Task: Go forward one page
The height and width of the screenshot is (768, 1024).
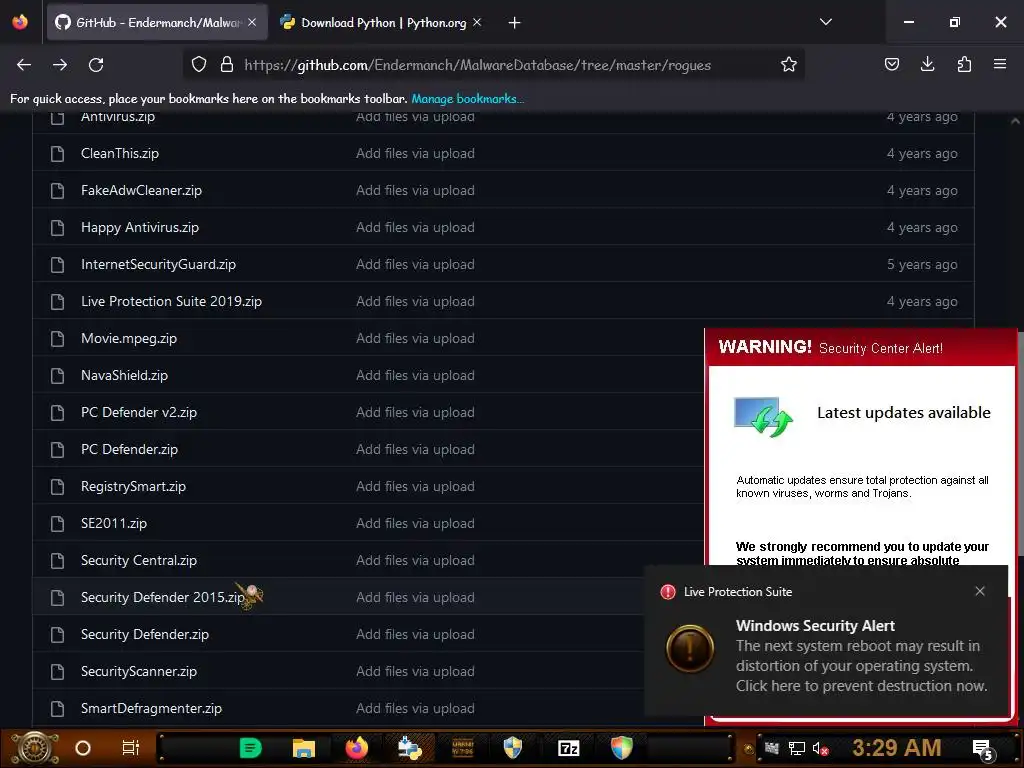Action: 60,65
